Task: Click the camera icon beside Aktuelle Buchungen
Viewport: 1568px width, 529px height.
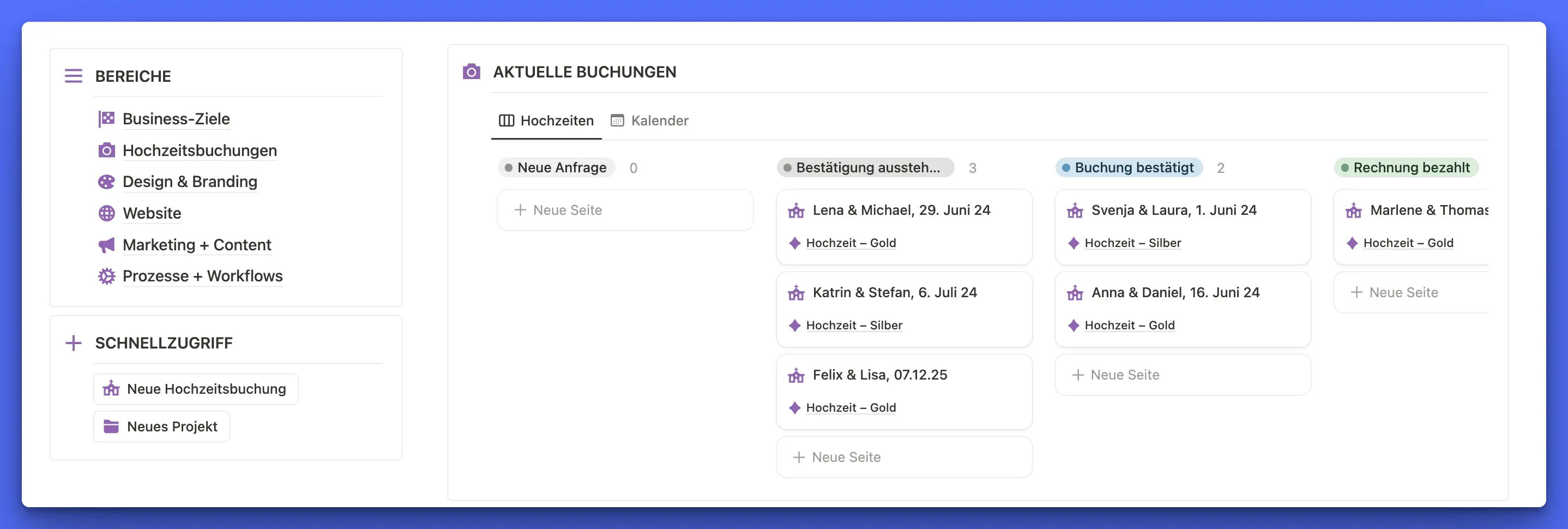Action: [x=471, y=72]
